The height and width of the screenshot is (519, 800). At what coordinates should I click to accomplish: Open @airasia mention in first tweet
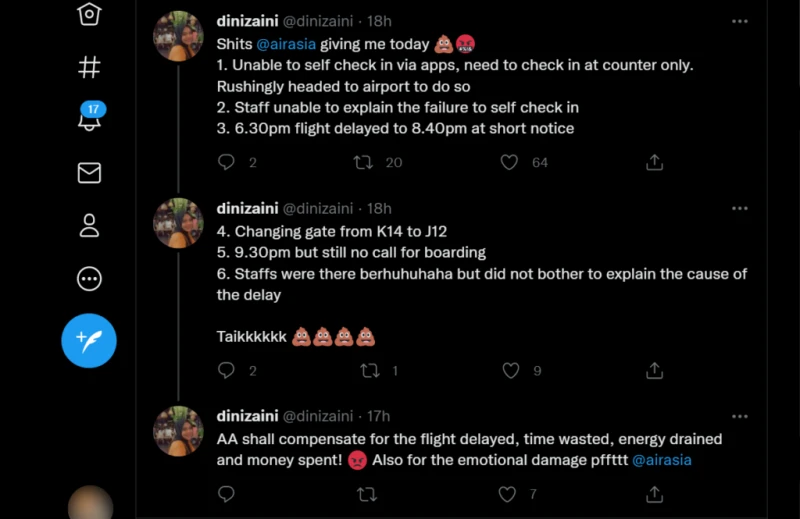click(289, 45)
